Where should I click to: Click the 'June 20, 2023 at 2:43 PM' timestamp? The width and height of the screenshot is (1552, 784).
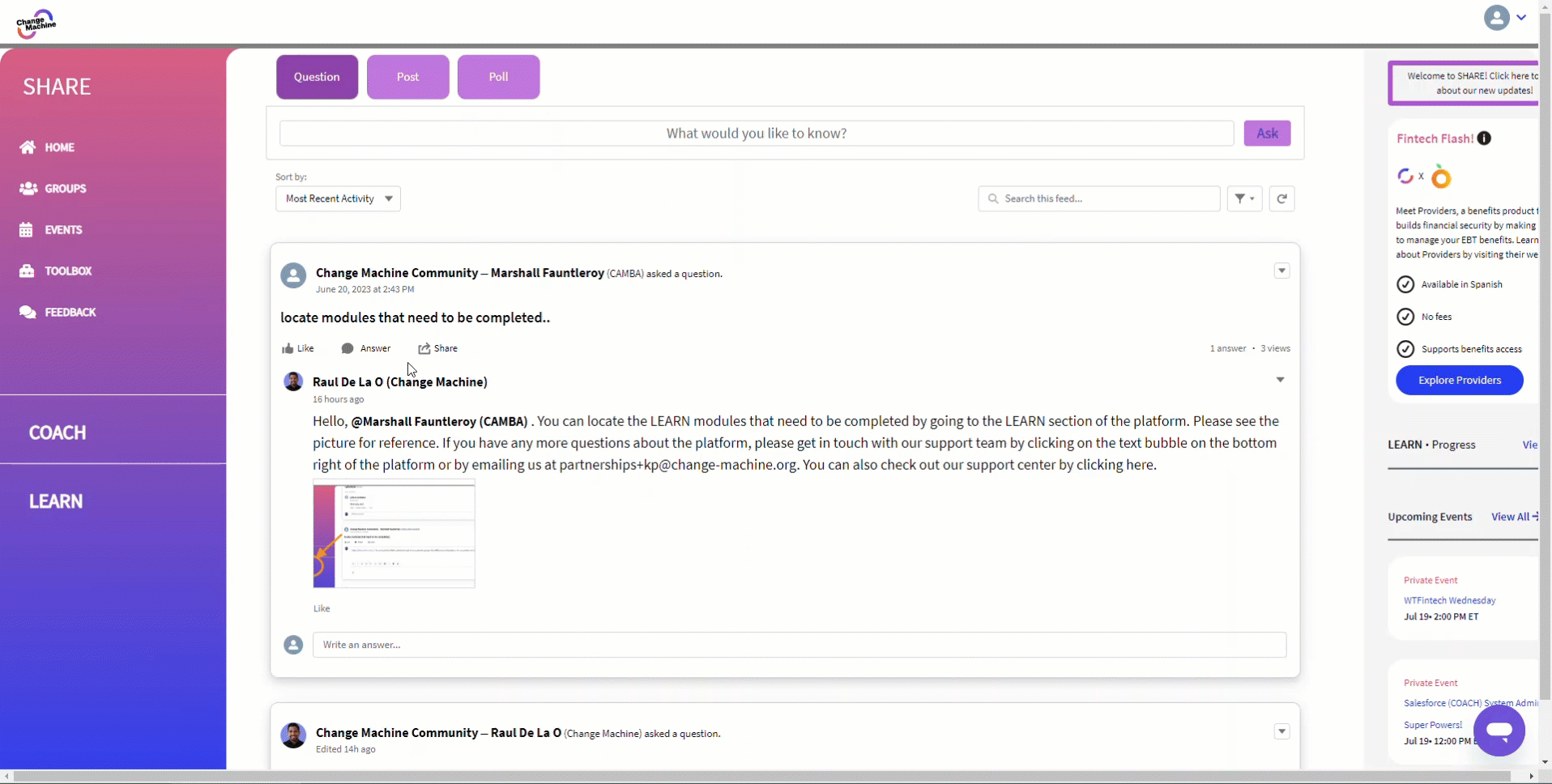click(365, 289)
